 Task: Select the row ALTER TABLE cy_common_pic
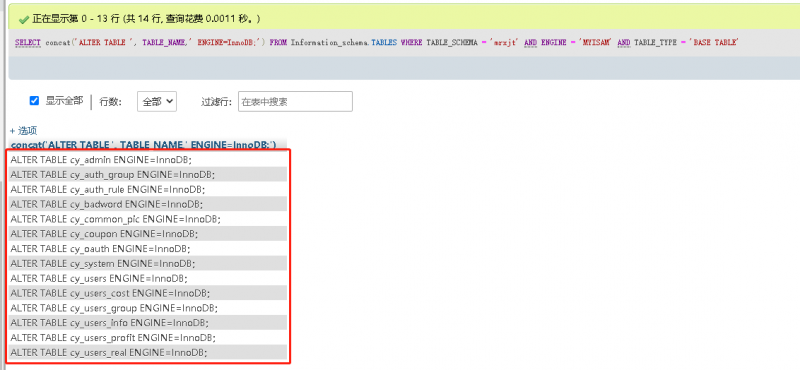[x=148, y=219]
